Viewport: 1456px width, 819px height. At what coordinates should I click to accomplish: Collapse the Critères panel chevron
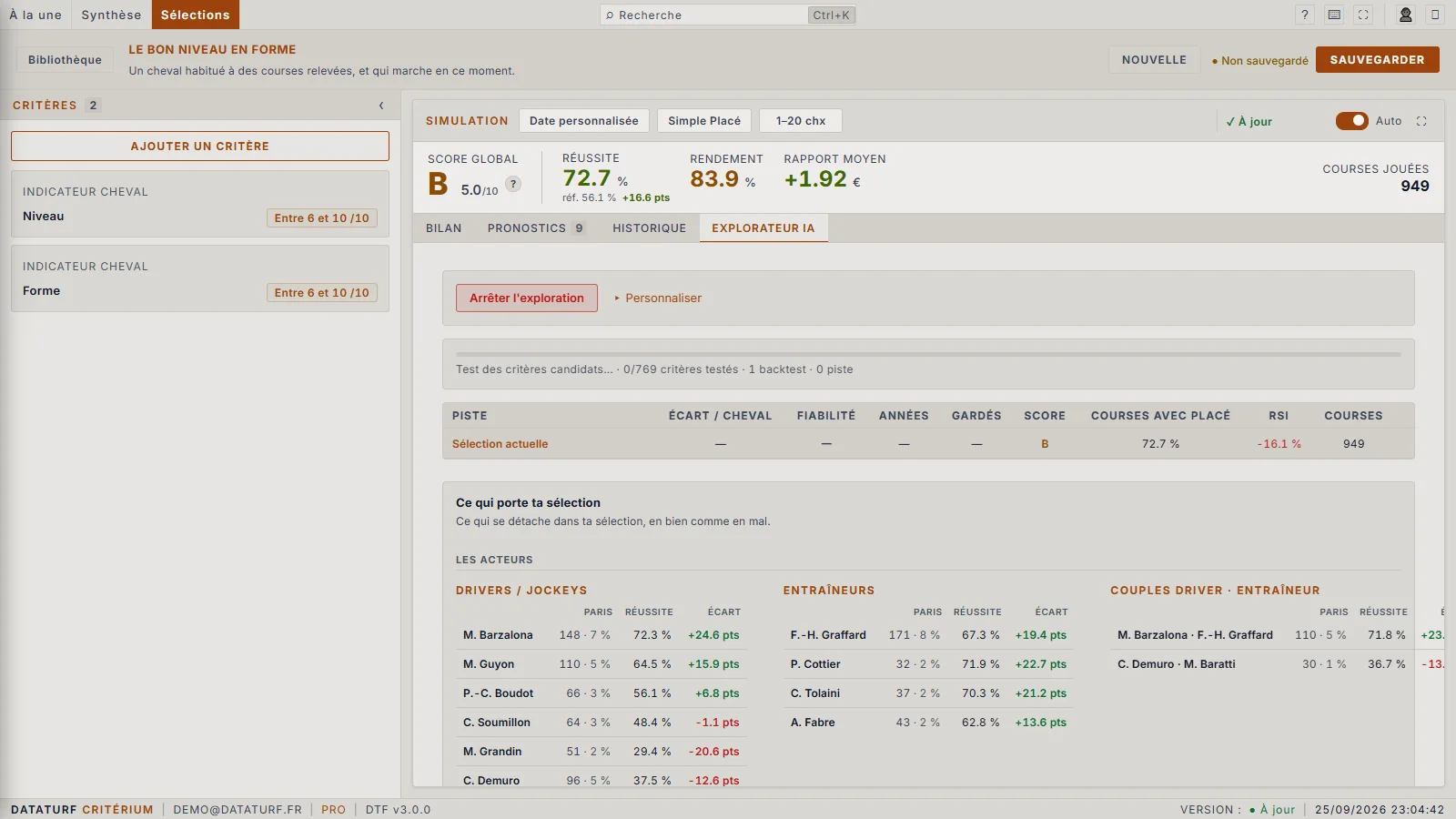click(x=381, y=106)
